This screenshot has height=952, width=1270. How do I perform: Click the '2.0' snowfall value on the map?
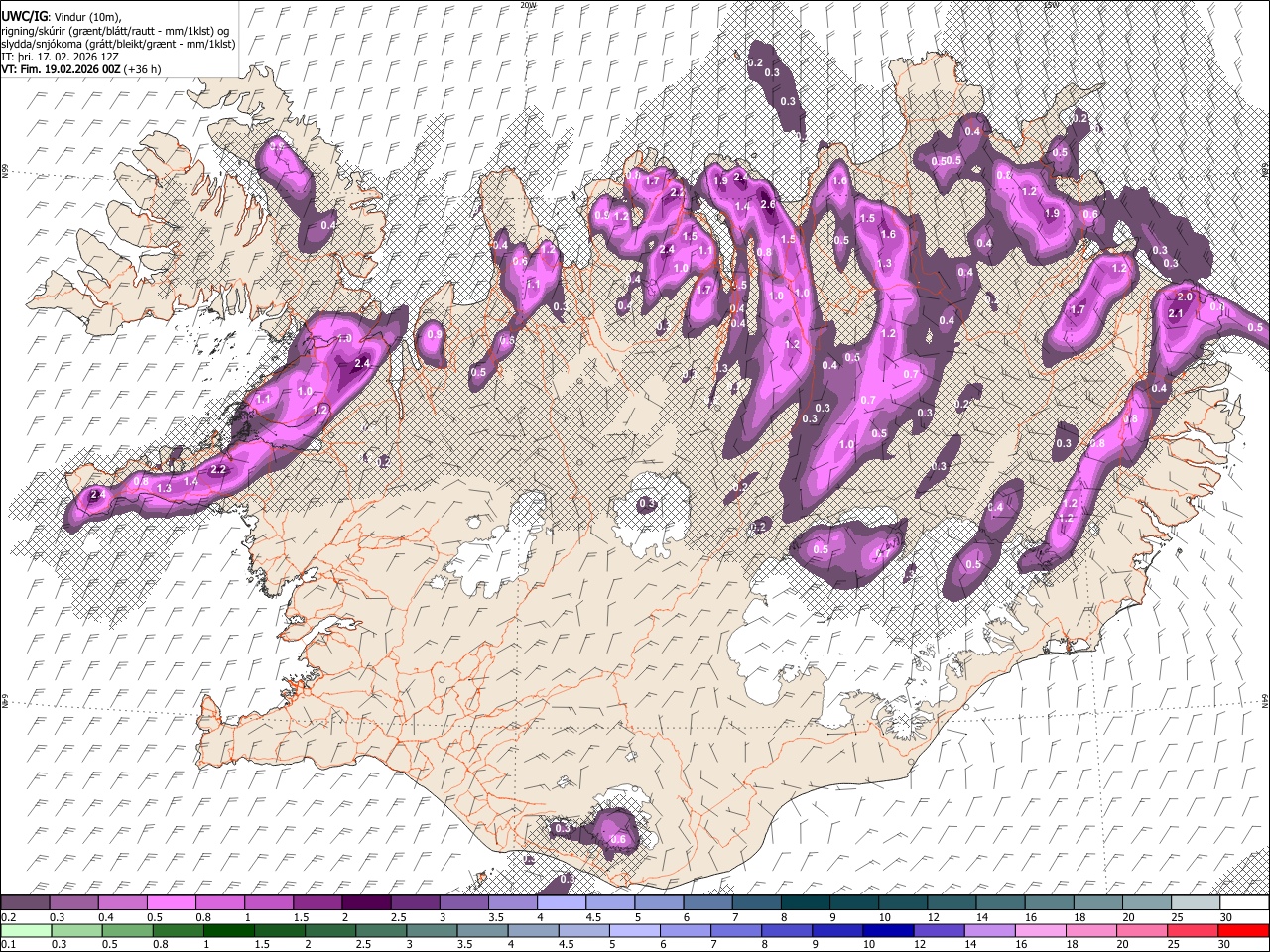click(1184, 297)
